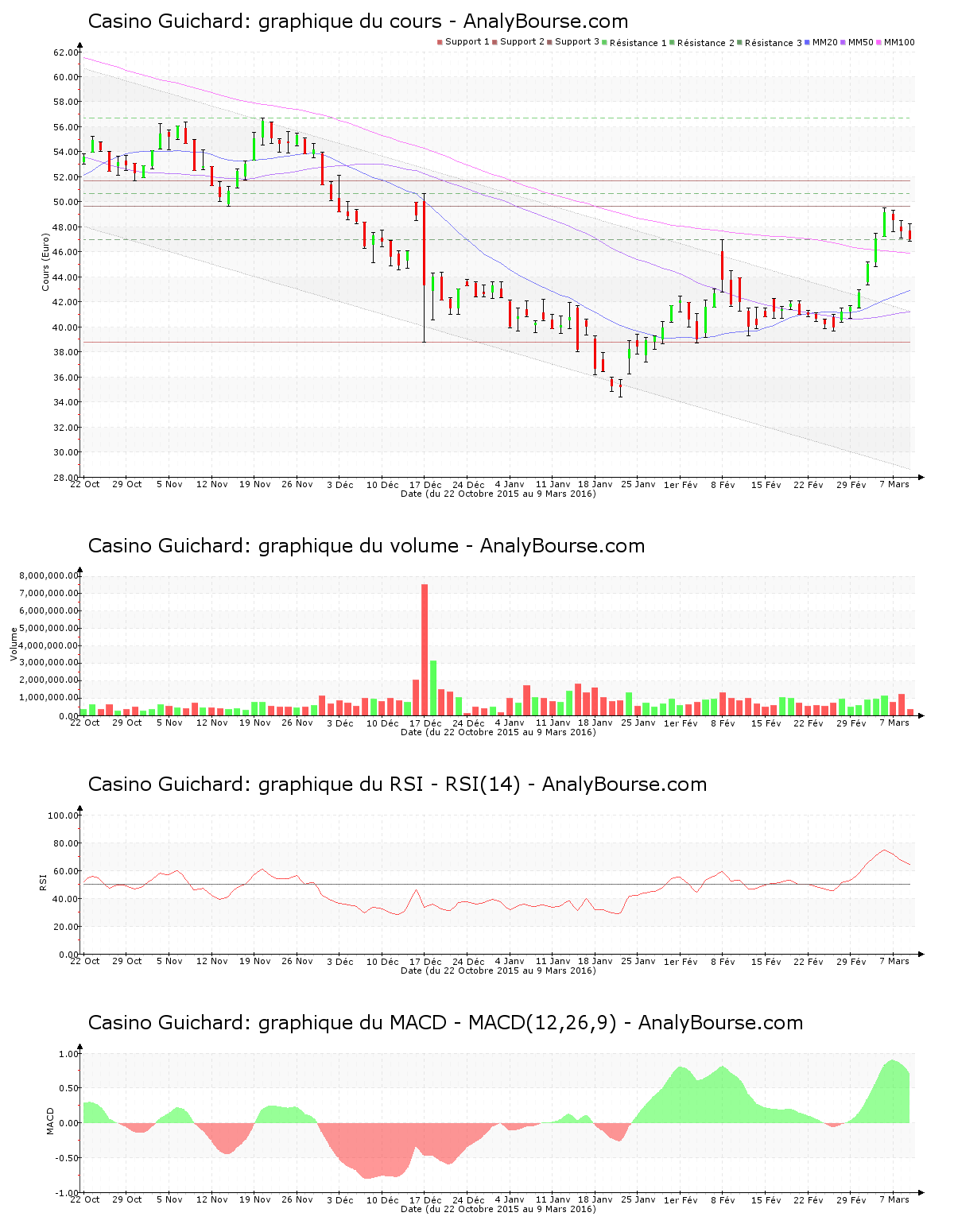Click the 28.00 price axis value
954x1232 pixels.
click(x=66, y=478)
